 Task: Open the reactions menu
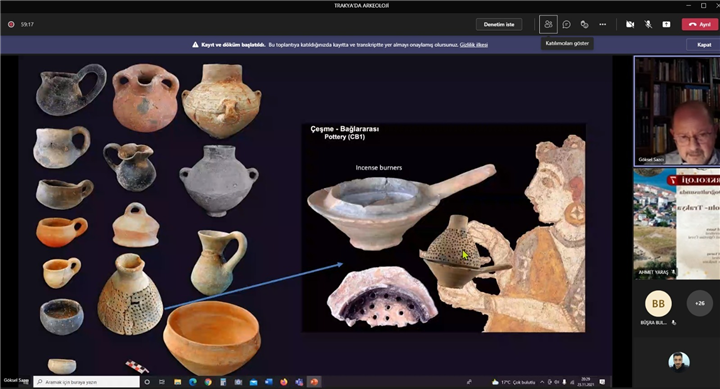pyautogui.click(x=585, y=24)
